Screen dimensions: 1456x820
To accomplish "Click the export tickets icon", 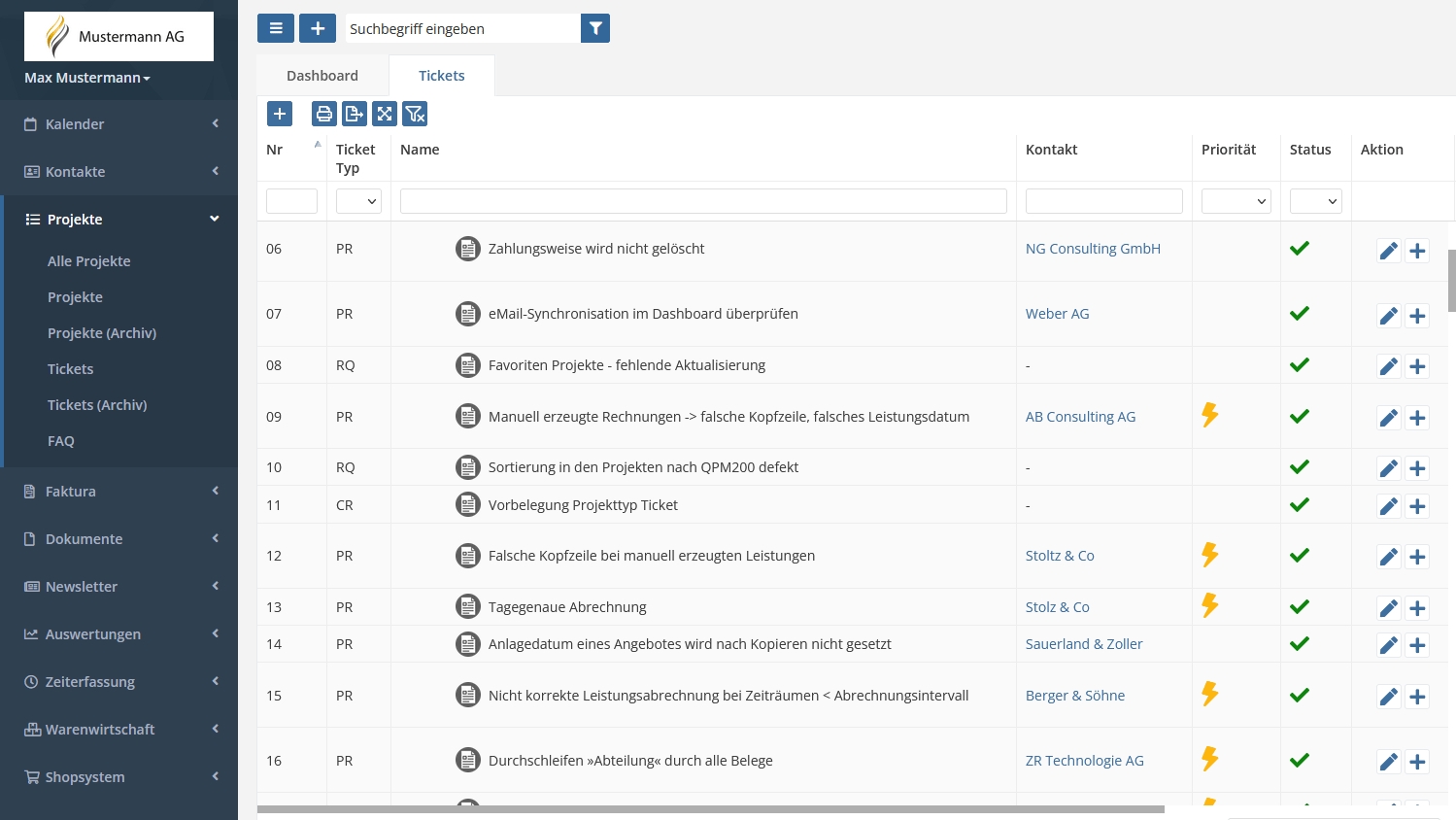I will 355,115.
